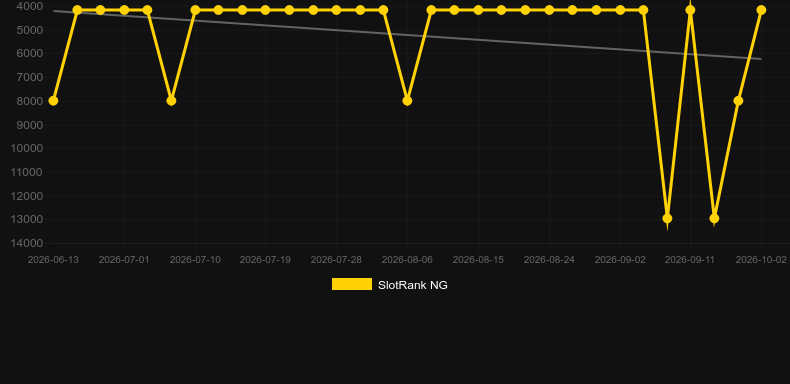This screenshot has height=384, width=790.
Task: Click the 12000 y-axis label
Action: [27, 196]
